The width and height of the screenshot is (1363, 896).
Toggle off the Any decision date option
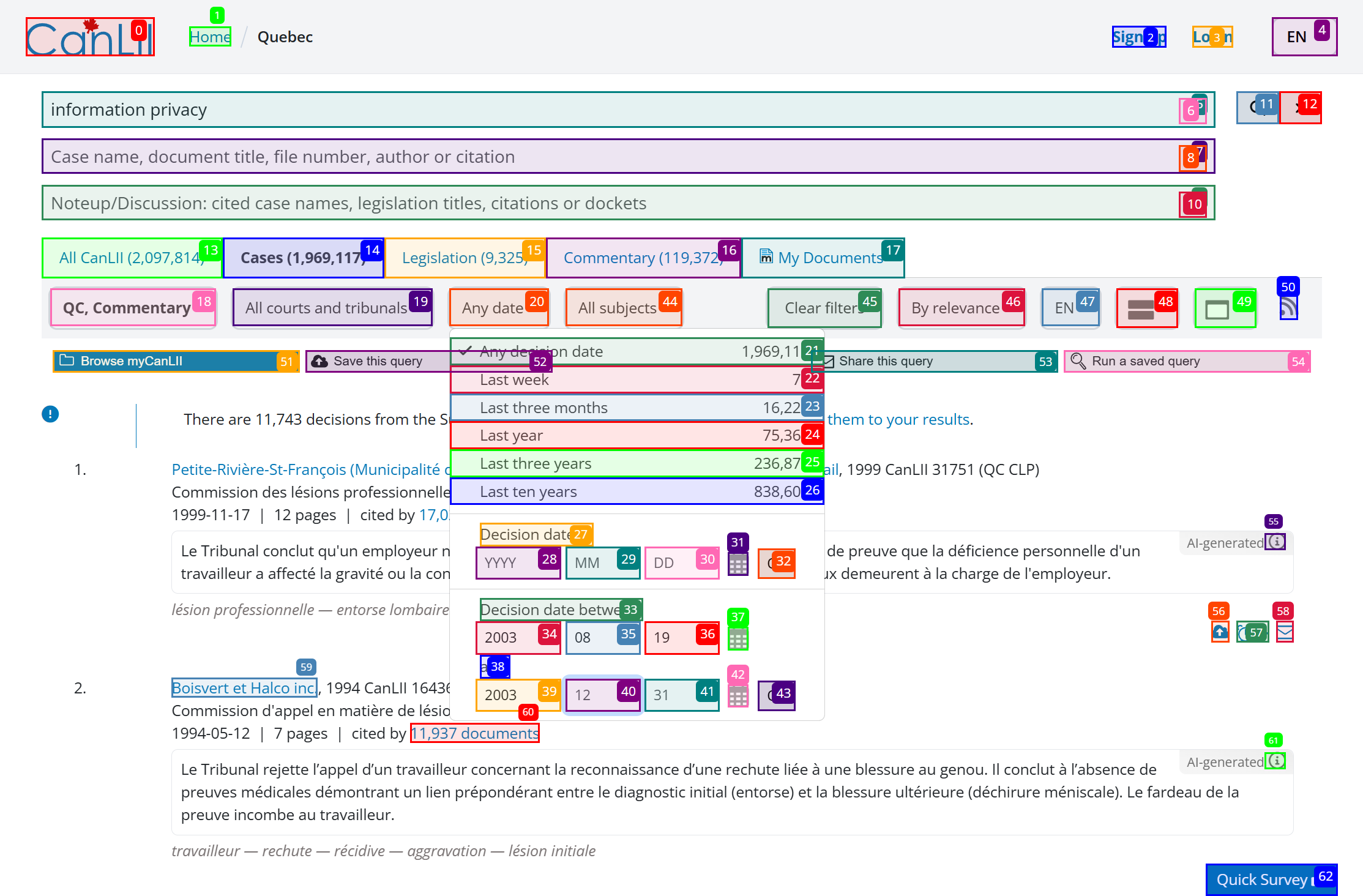(637, 351)
